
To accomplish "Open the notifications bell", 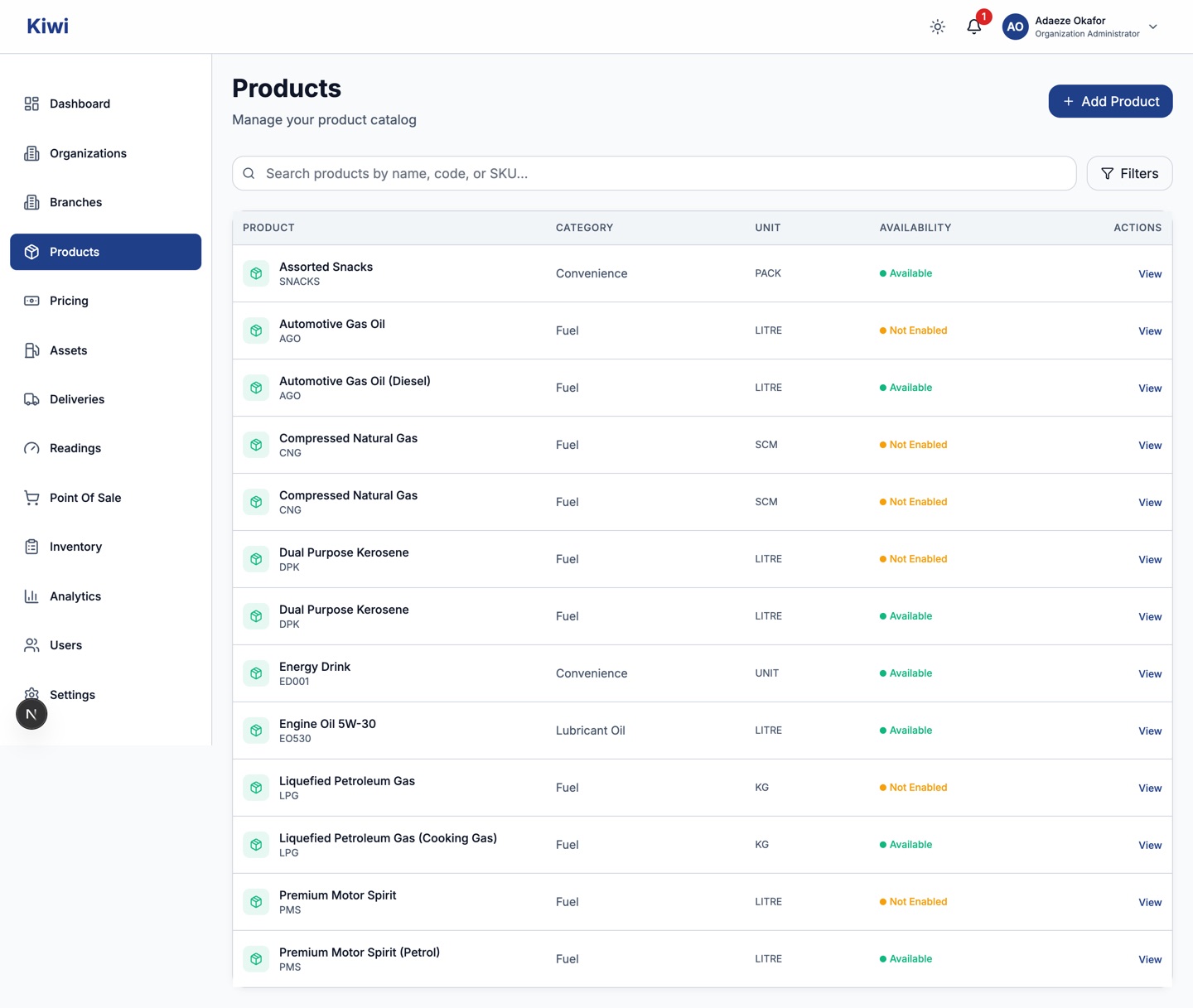I will (974, 27).
